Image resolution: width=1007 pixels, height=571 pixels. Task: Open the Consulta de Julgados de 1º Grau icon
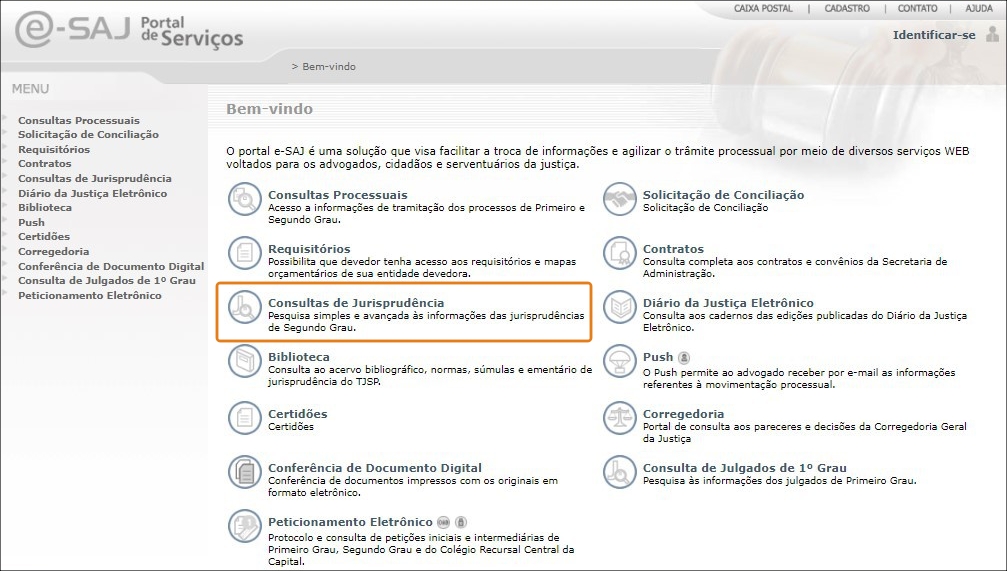tap(620, 471)
